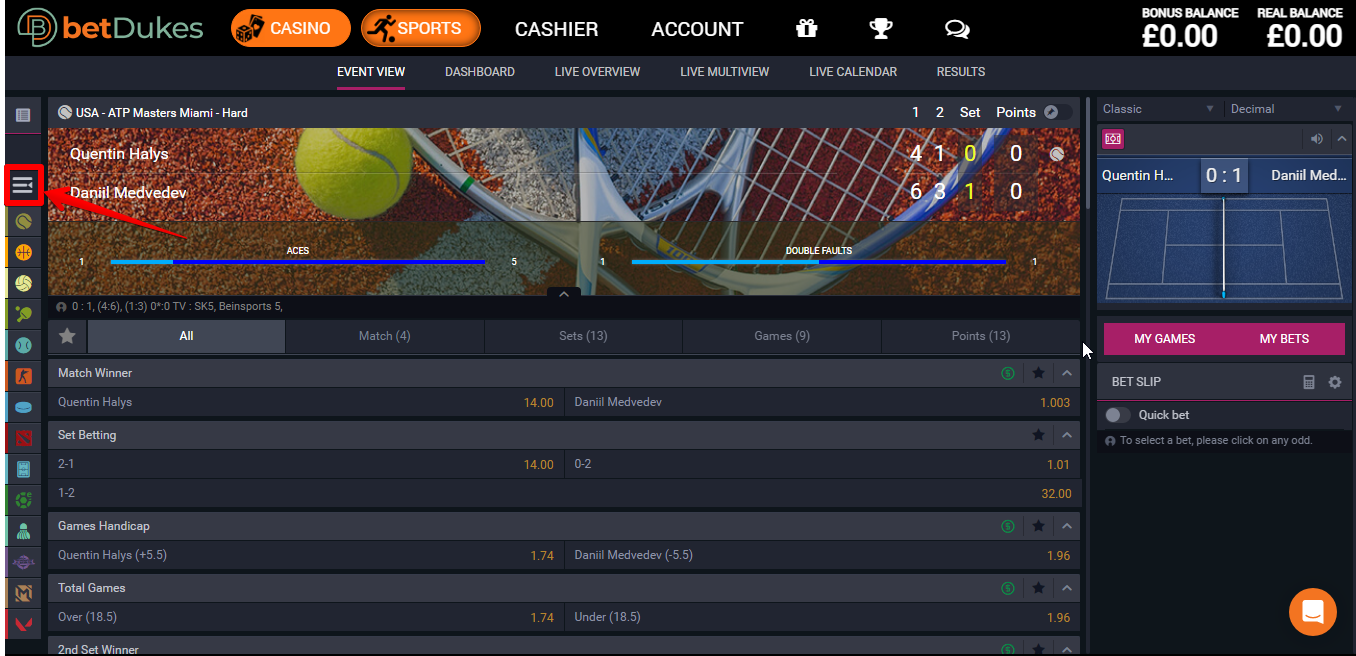
Task: Open the Account page
Action: pos(697,29)
